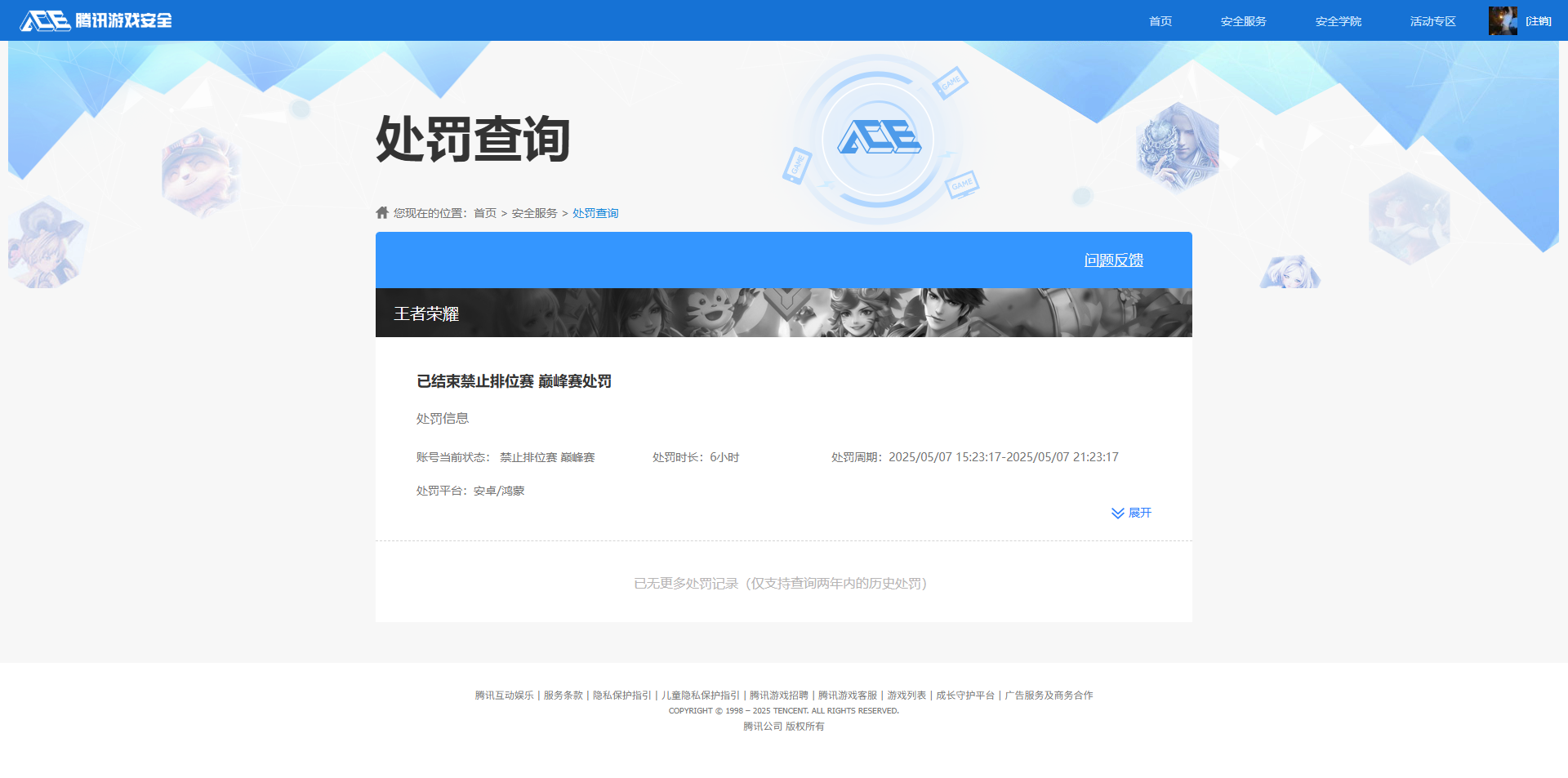Viewport: 1568px width, 778px height.
Task: Expand the 展开 punishment details section
Action: tap(1139, 513)
